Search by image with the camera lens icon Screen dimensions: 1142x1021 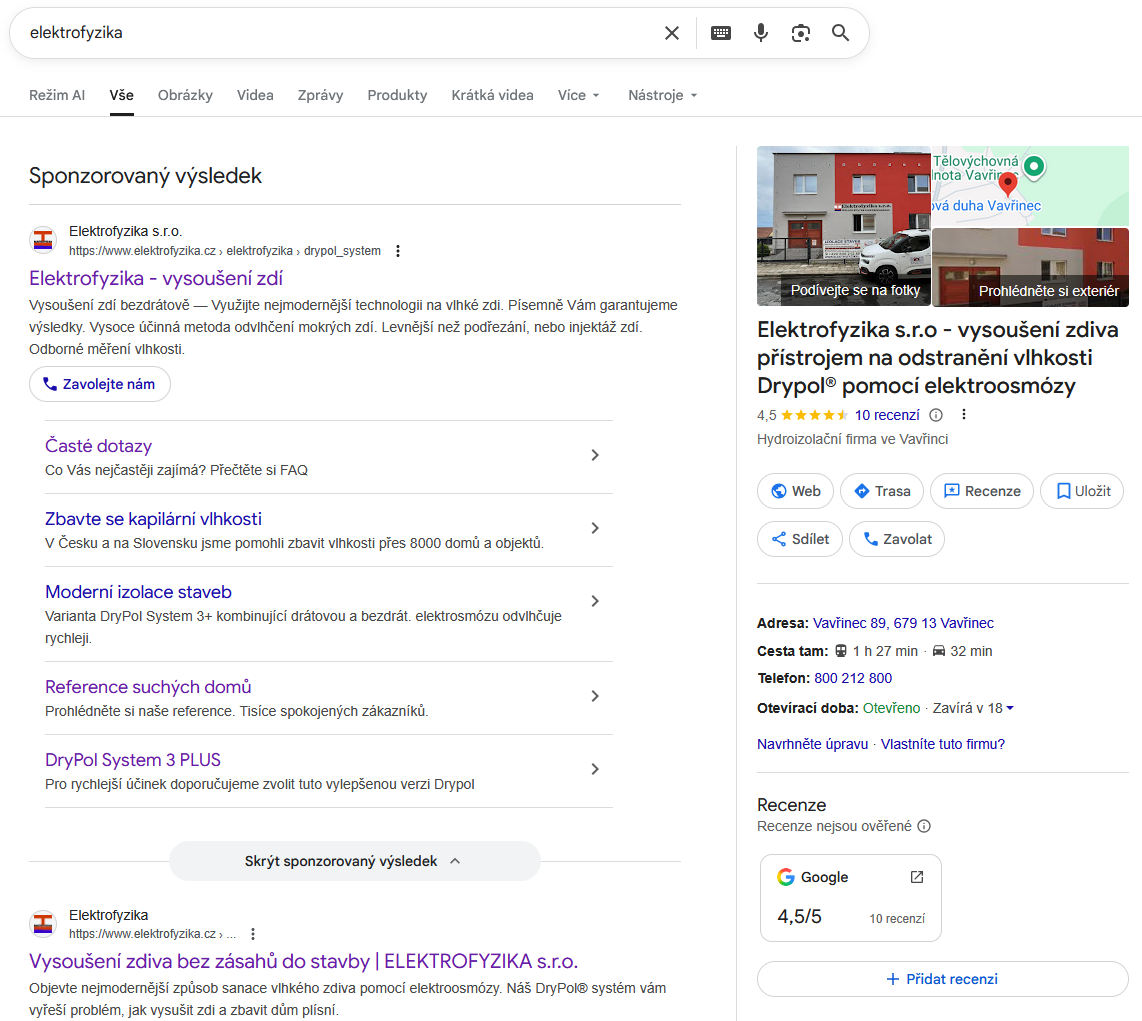(x=800, y=33)
